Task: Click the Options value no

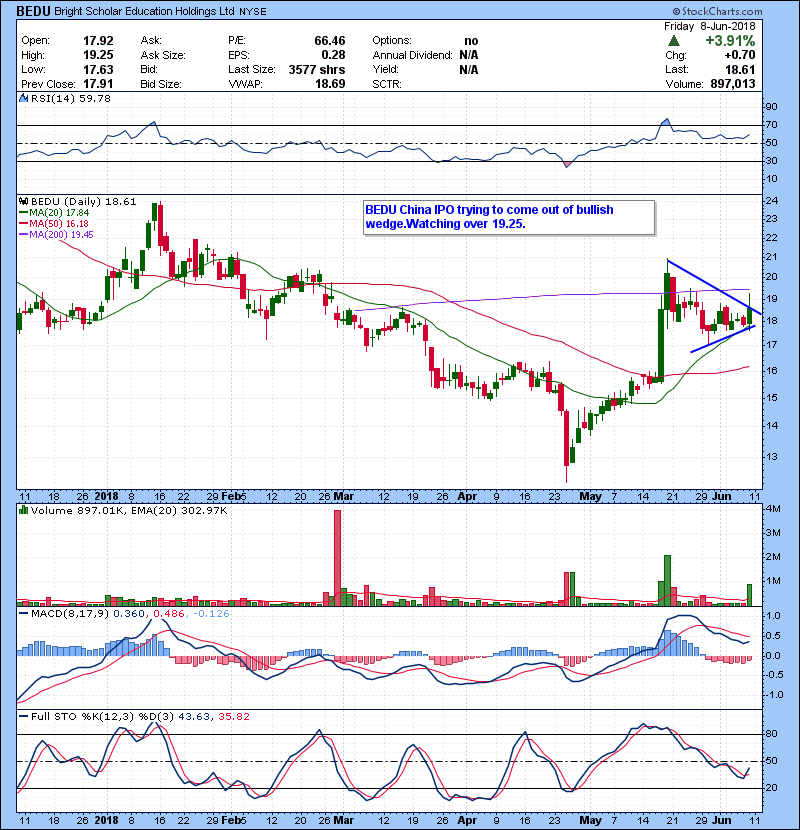Action: click(x=471, y=41)
